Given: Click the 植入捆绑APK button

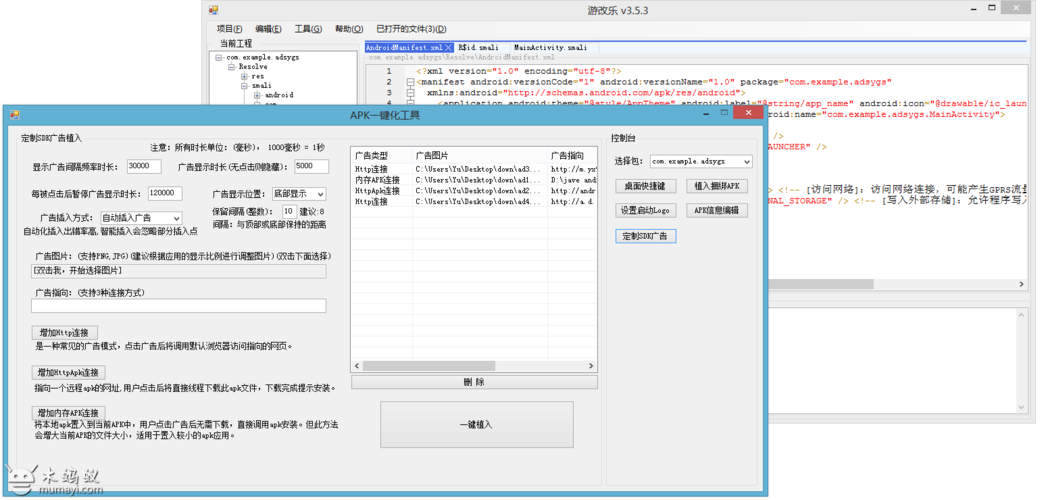Looking at the screenshot, I should 717,185.
